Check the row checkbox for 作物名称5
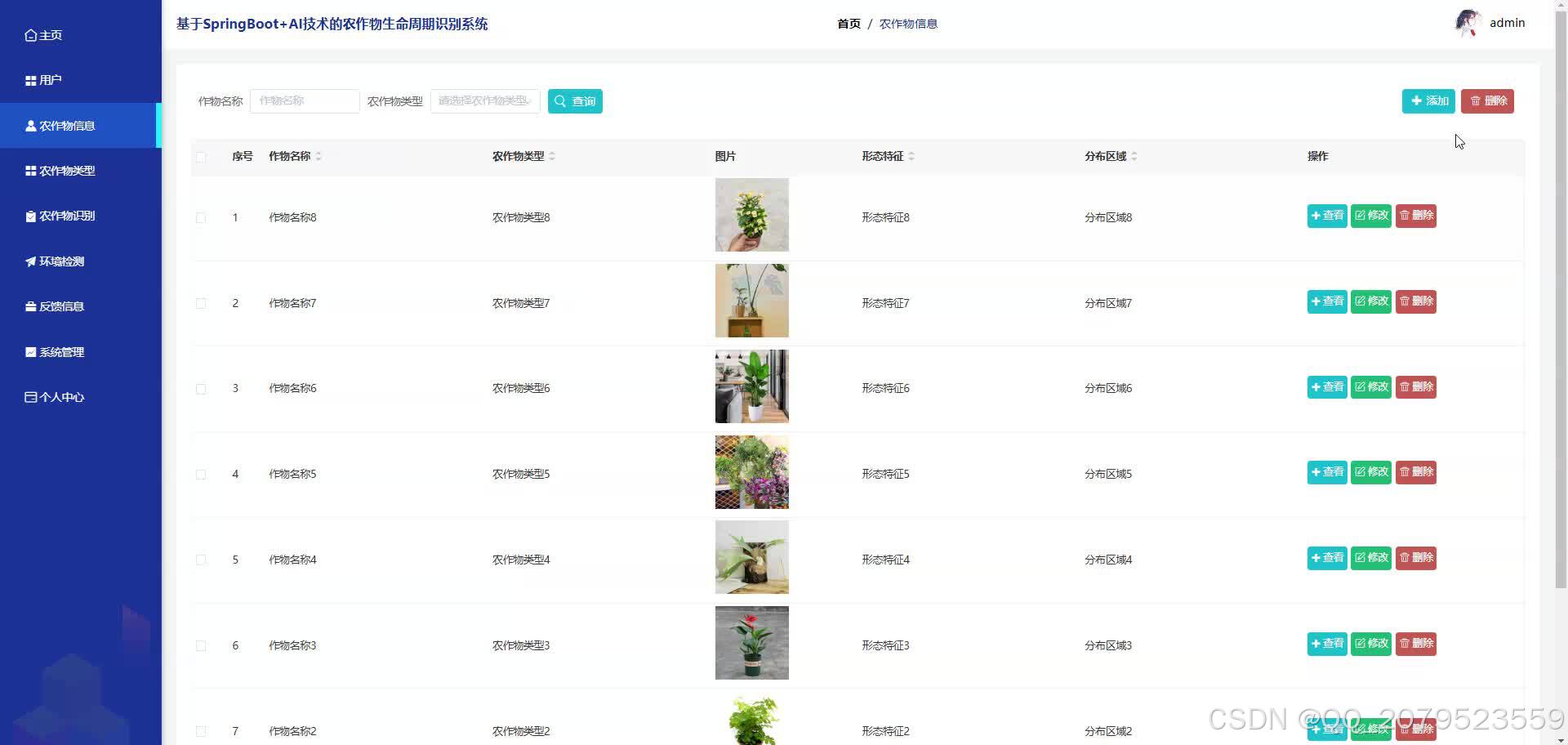Image resolution: width=1568 pixels, height=745 pixels. [x=201, y=474]
